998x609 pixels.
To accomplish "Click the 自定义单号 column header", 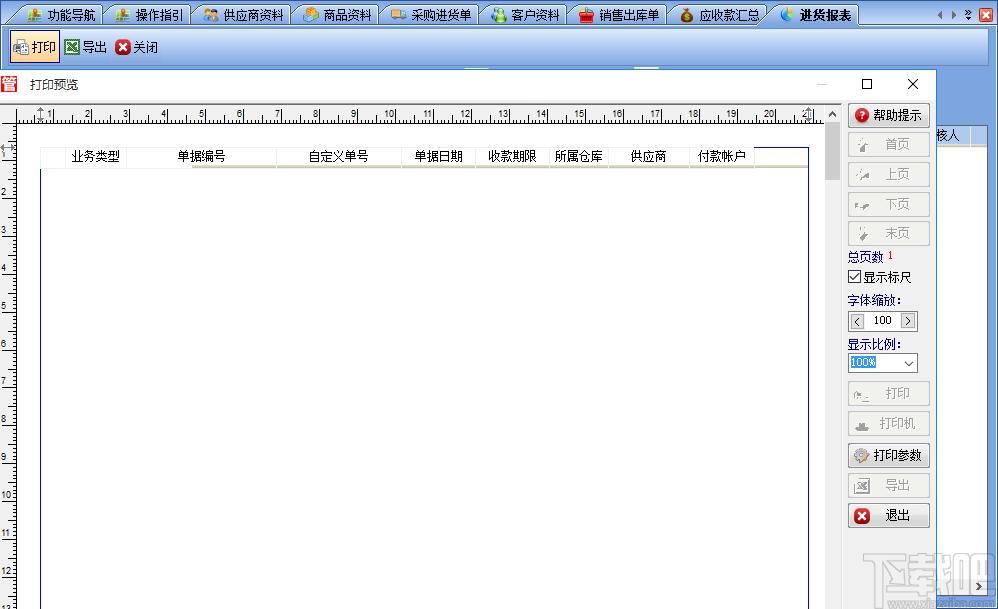I will (339, 157).
